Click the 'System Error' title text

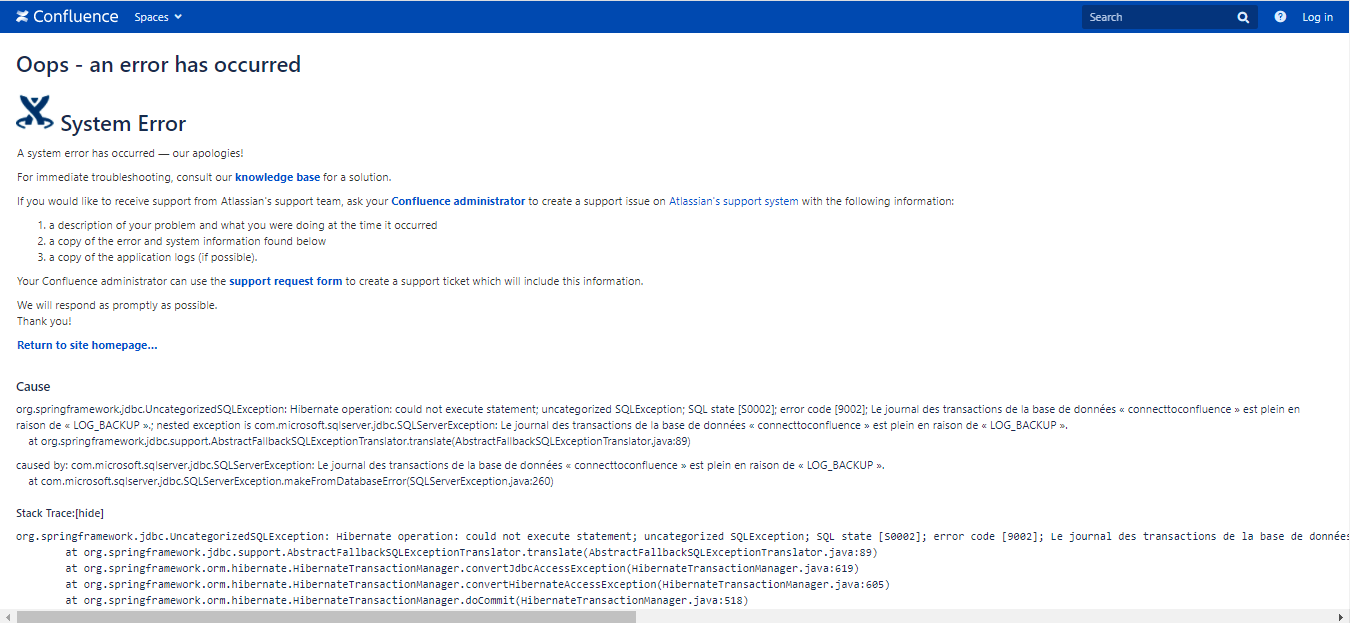(x=123, y=124)
